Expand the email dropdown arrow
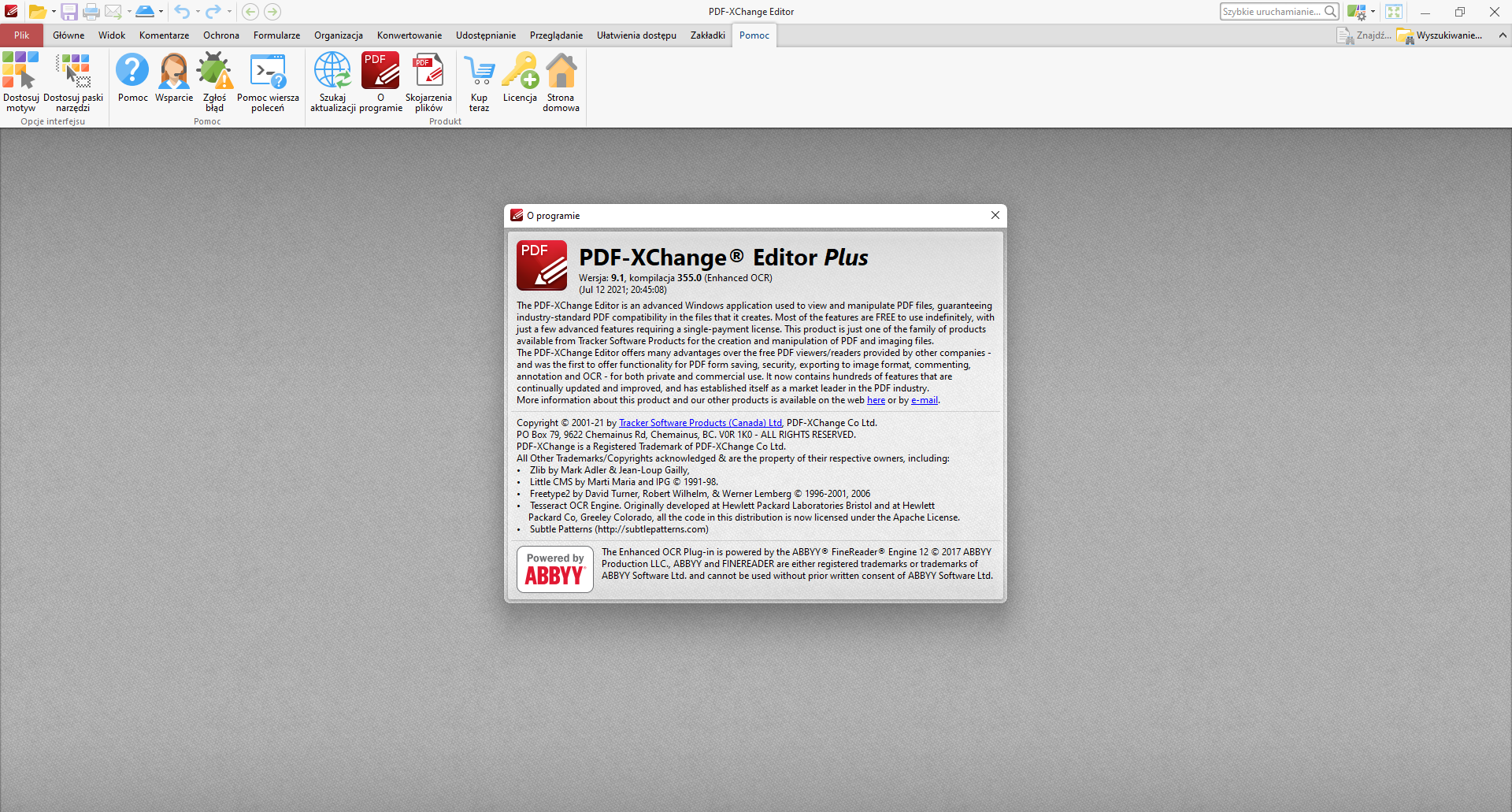1512x812 pixels. (129, 12)
